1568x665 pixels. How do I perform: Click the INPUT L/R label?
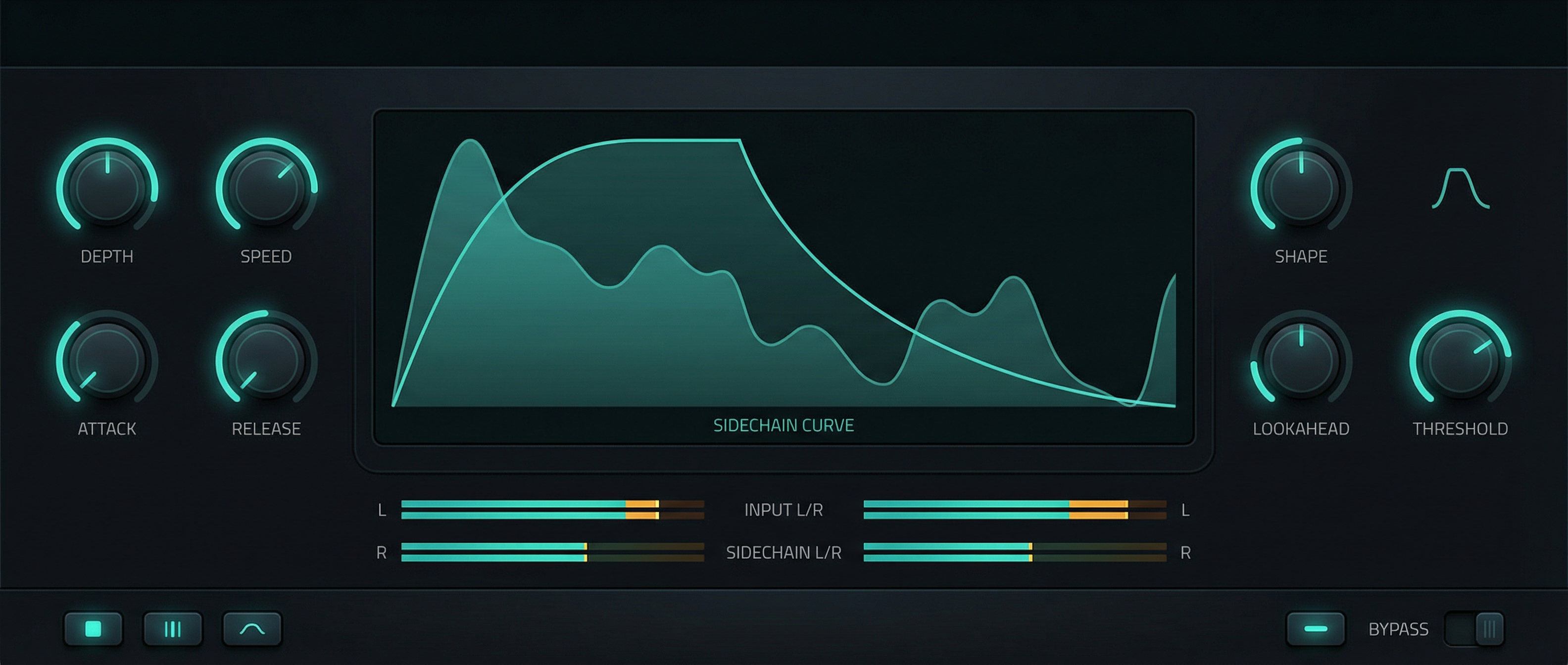(x=784, y=510)
